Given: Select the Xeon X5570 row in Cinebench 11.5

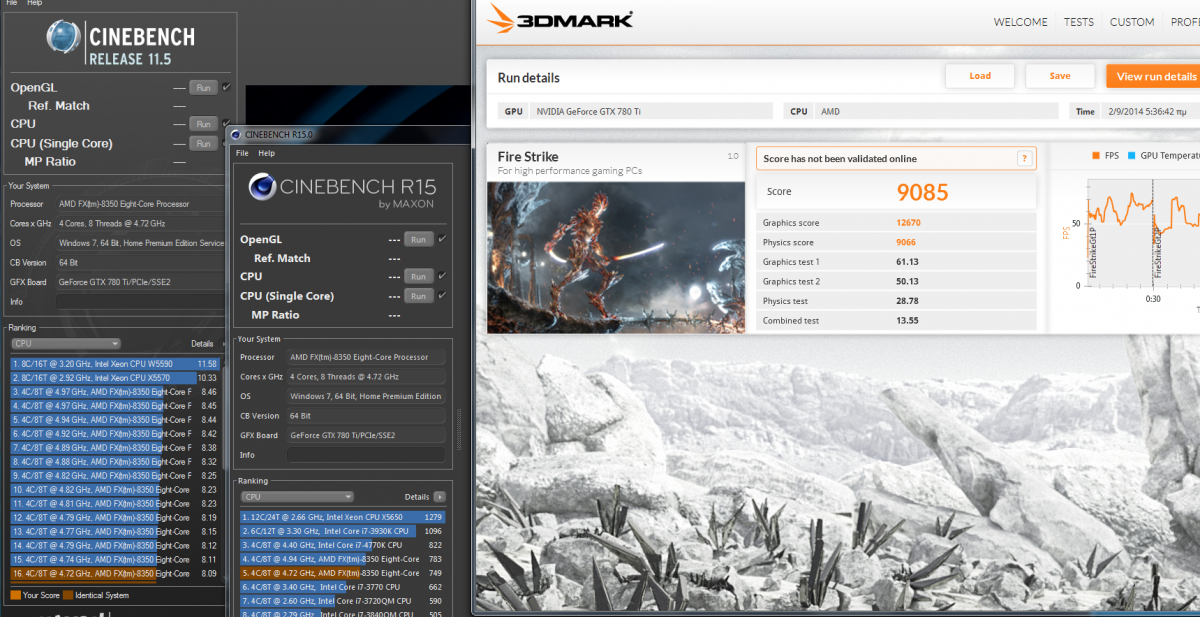Looking at the screenshot, I should pos(115,378).
